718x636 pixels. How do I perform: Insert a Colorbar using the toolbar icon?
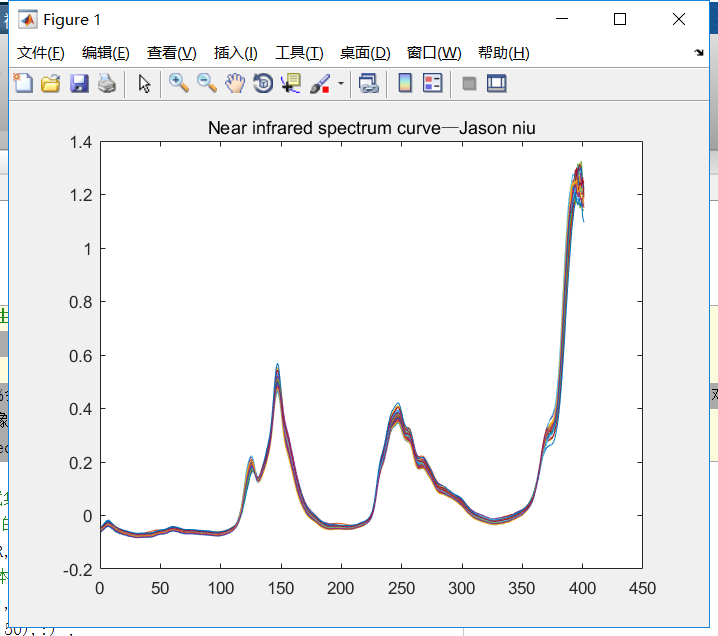(x=405, y=83)
